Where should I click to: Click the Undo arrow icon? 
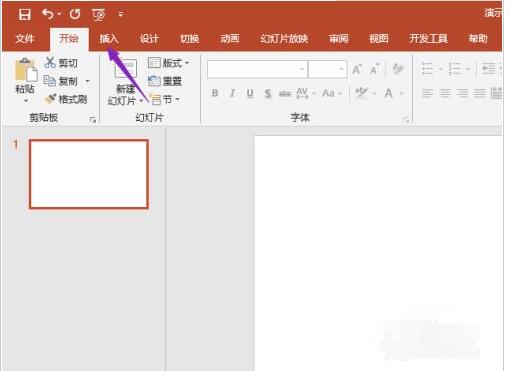pyautogui.click(x=48, y=14)
